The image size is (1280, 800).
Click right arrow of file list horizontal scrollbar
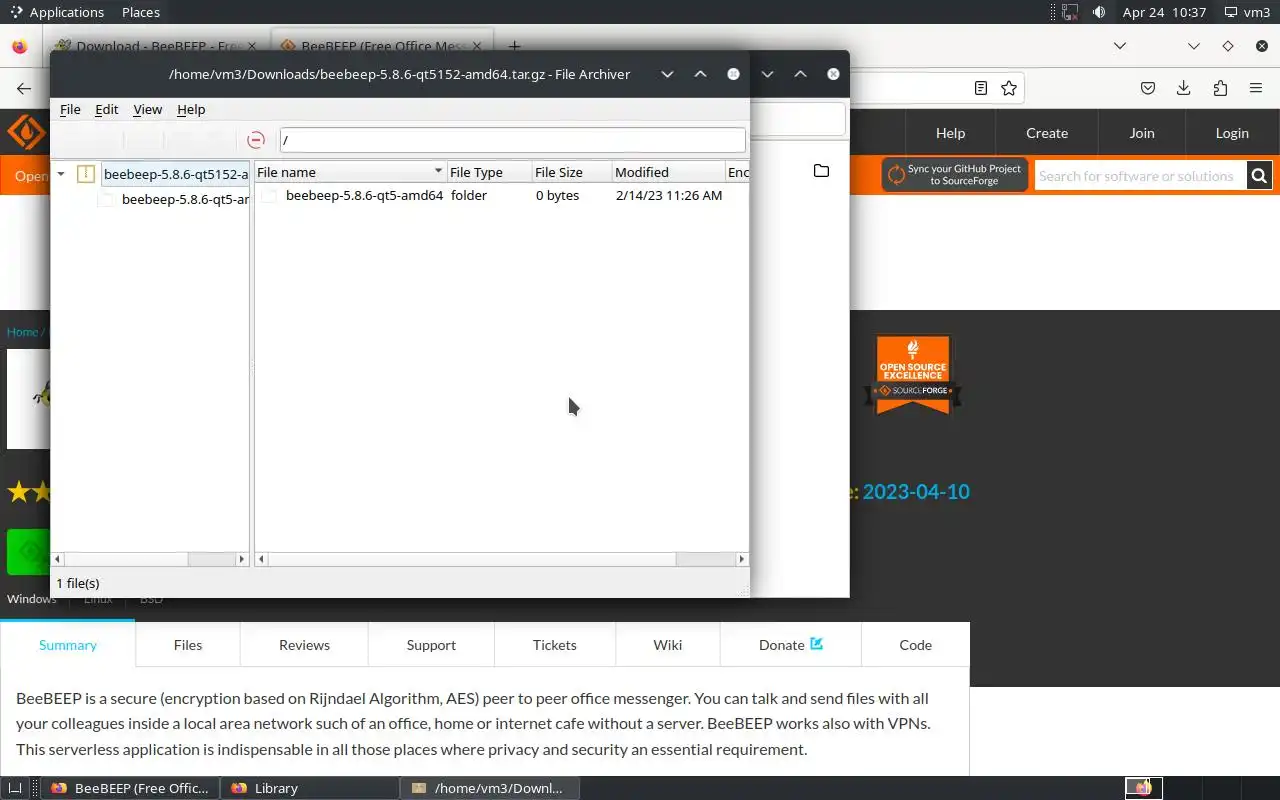pyautogui.click(x=741, y=559)
